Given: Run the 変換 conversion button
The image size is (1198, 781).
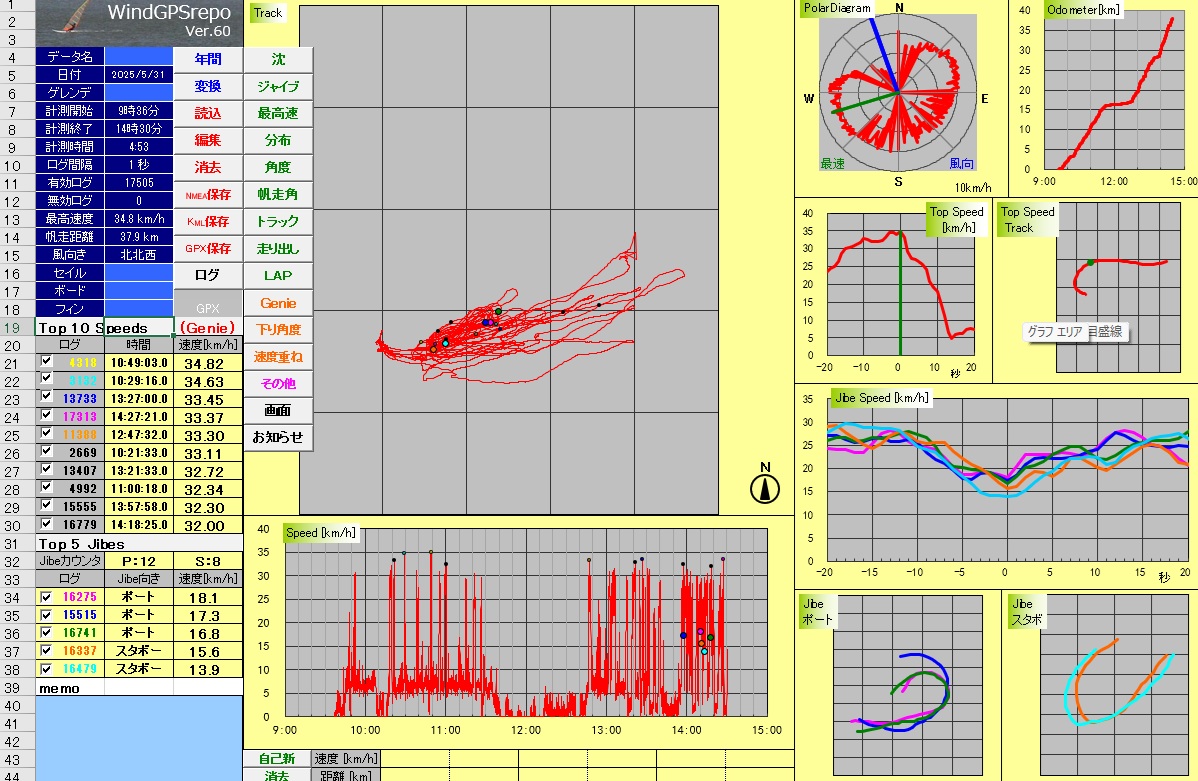Looking at the screenshot, I should coord(208,86).
